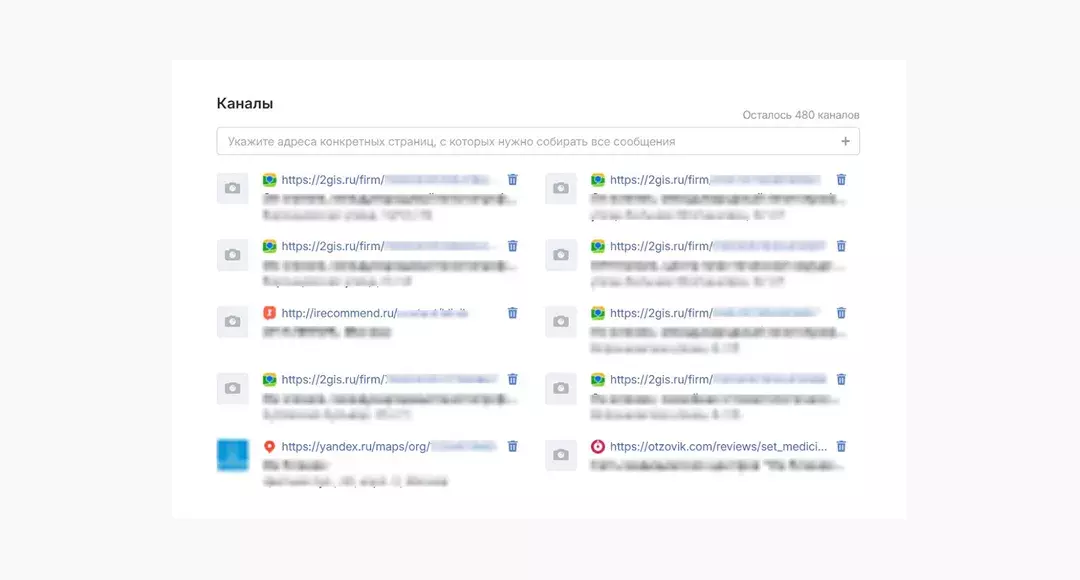Delete the otzovik.com channel with its trash icon
This screenshot has width=1080, height=580.
(841, 446)
